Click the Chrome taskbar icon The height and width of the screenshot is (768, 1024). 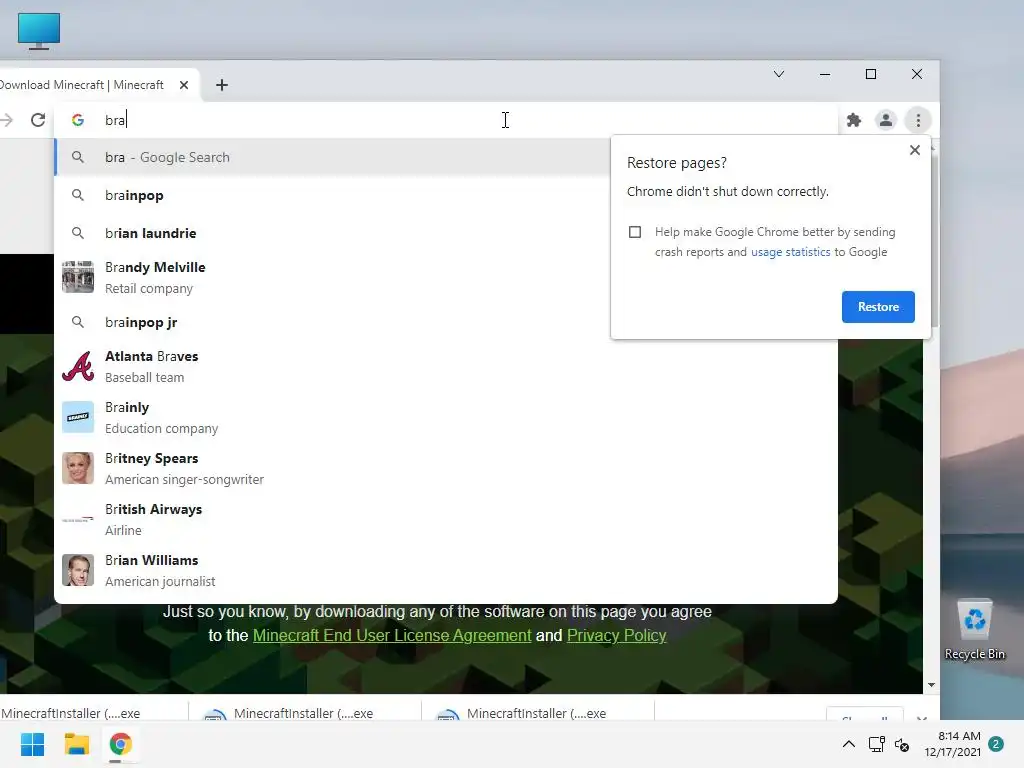[x=121, y=744]
